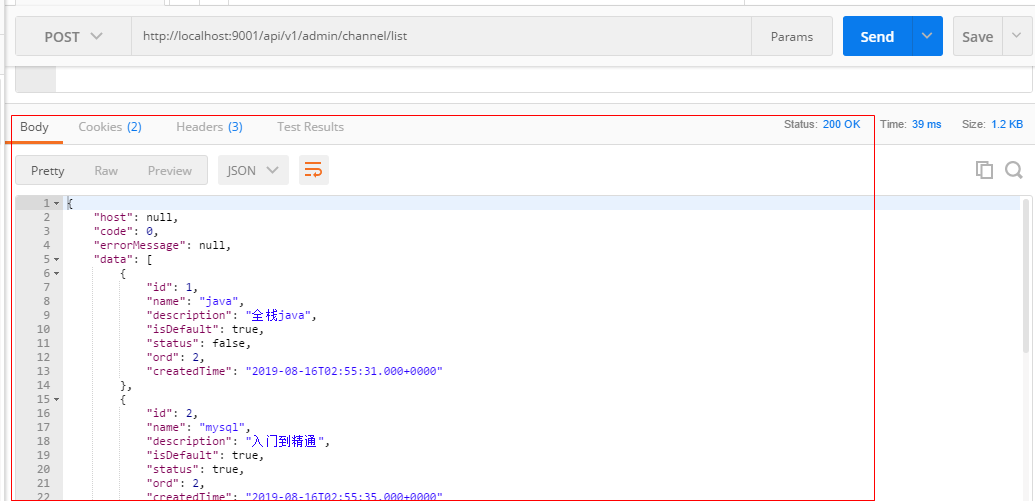Click the Size 1.2 KB value
The image size is (1035, 501).
click(1007, 124)
